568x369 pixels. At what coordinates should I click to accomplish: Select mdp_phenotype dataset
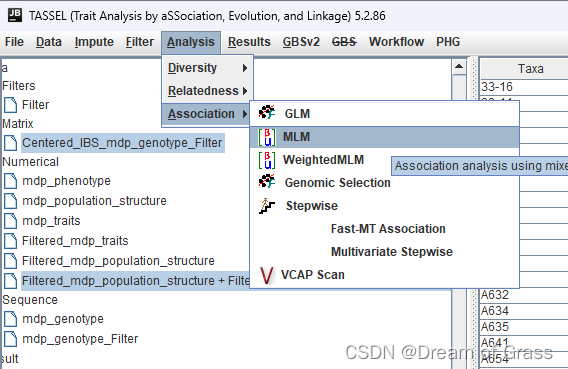67,181
